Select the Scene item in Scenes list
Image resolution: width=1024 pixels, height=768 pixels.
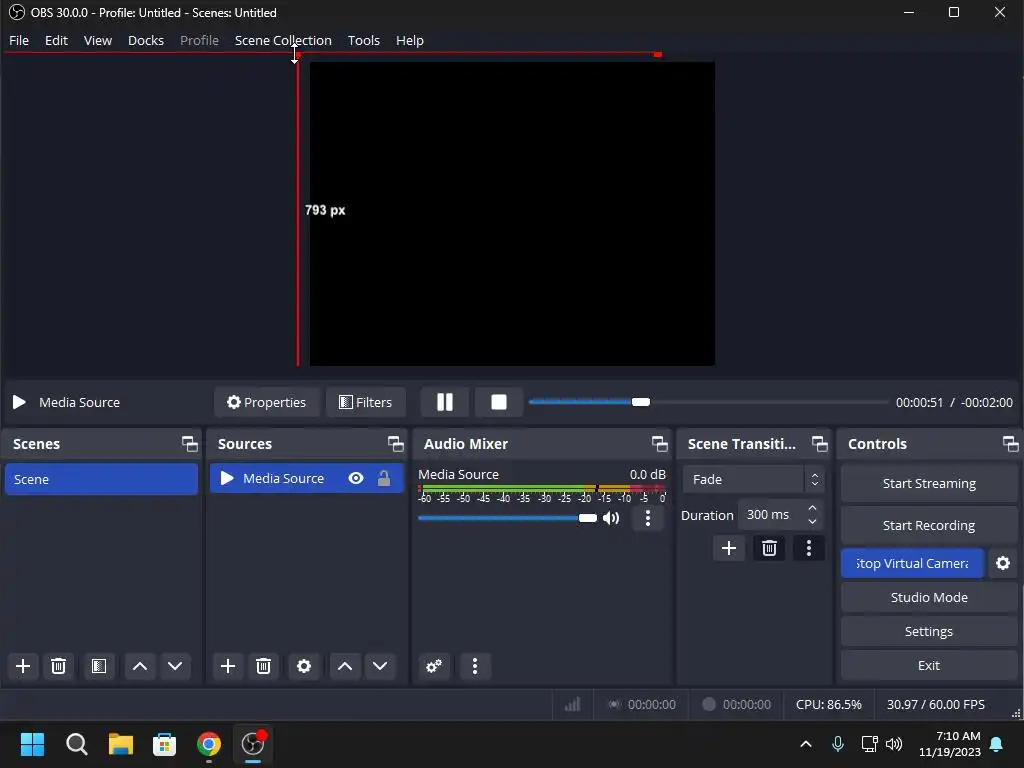[x=101, y=479]
